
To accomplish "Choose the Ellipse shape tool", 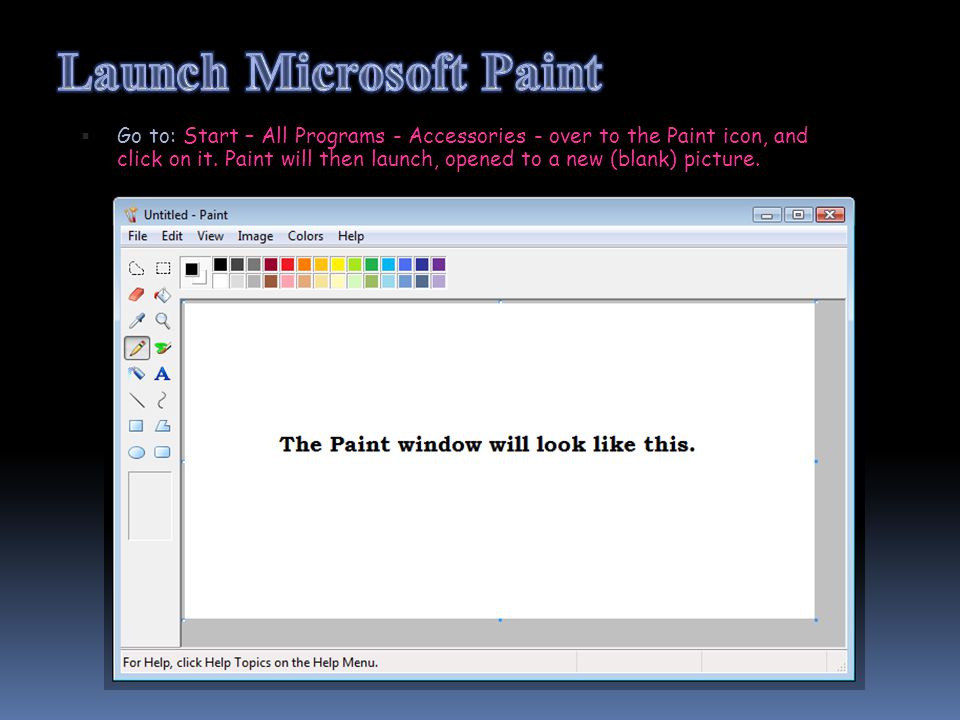I will pos(136,452).
